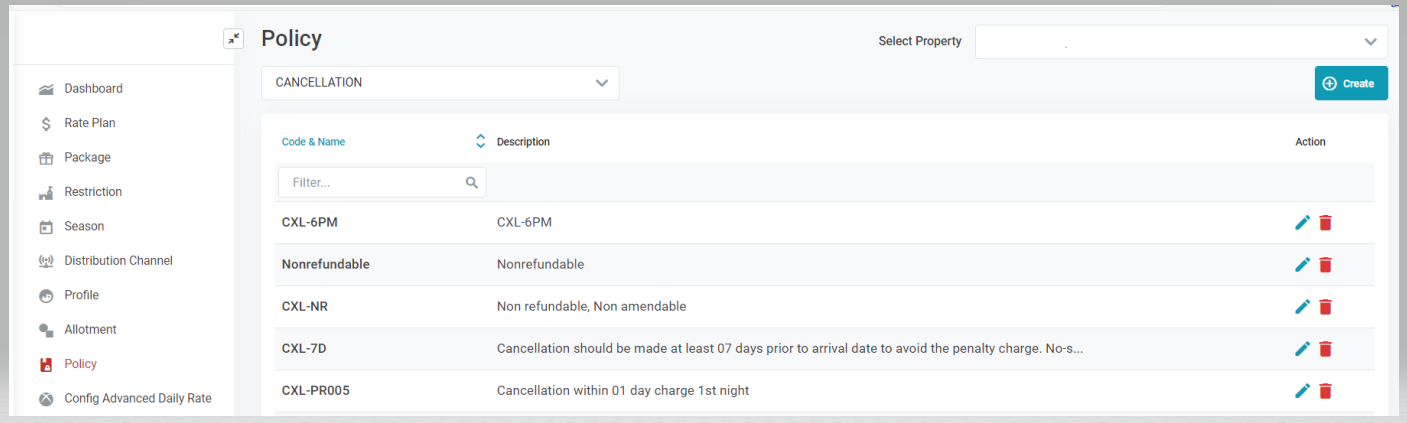Expand the CANCELLATION policy type dropdown
Image resolution: width=1407 pixels, height=423 pixels.
coord(440,83)
